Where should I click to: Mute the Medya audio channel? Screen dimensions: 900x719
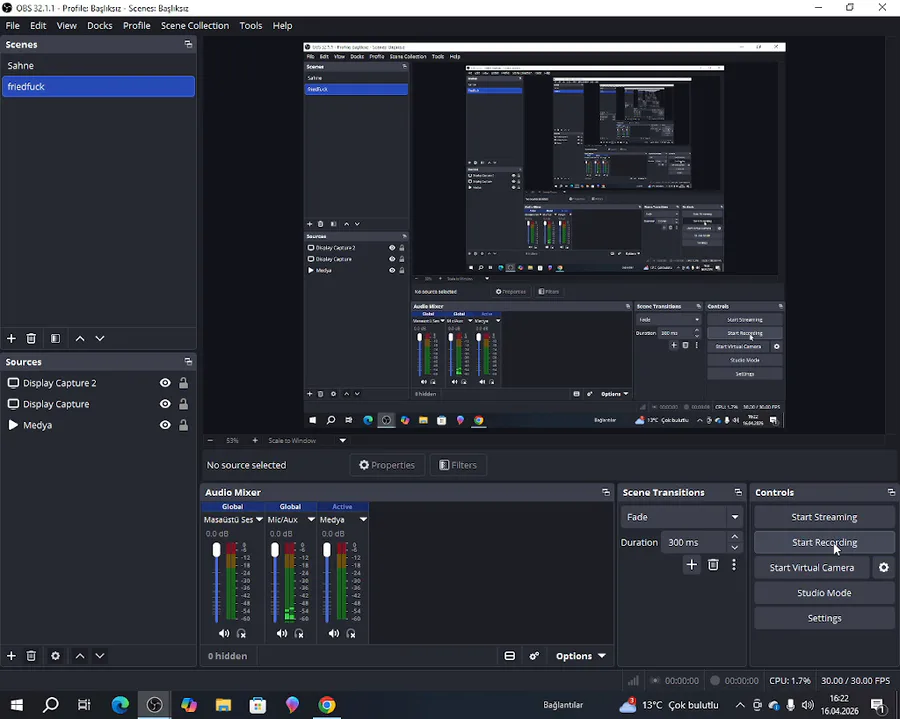point(333,634)
